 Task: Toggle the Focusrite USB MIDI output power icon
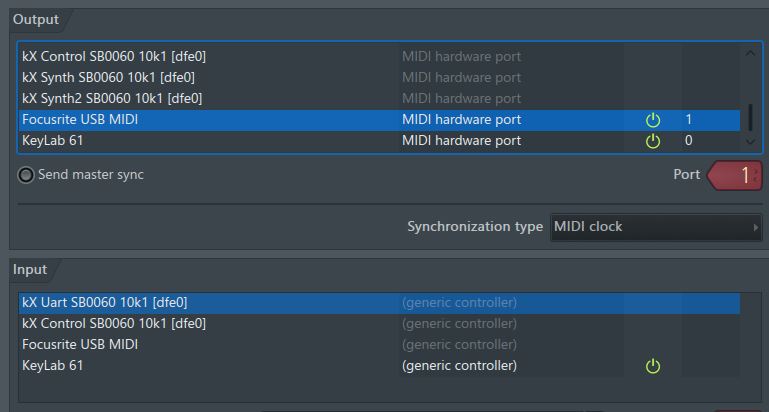point(653,120)
